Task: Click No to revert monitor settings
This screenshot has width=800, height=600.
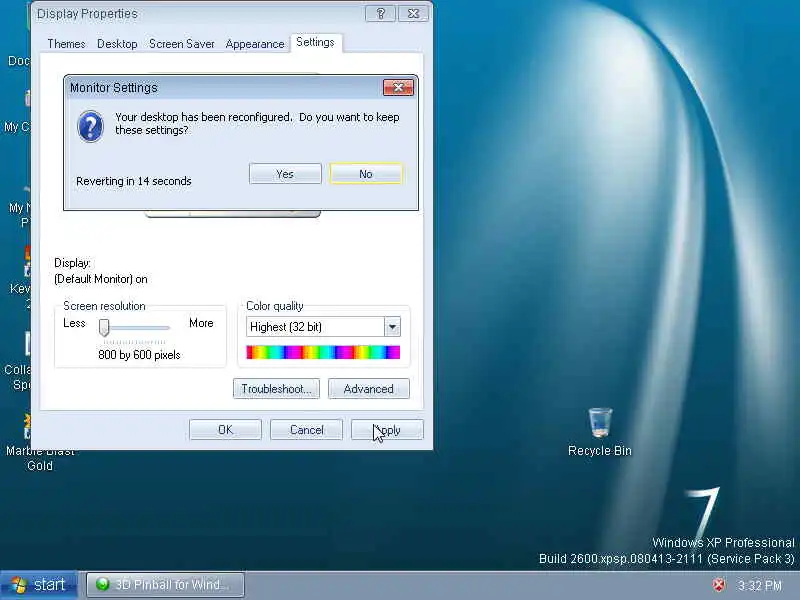Action: click(x=366, y=174)
